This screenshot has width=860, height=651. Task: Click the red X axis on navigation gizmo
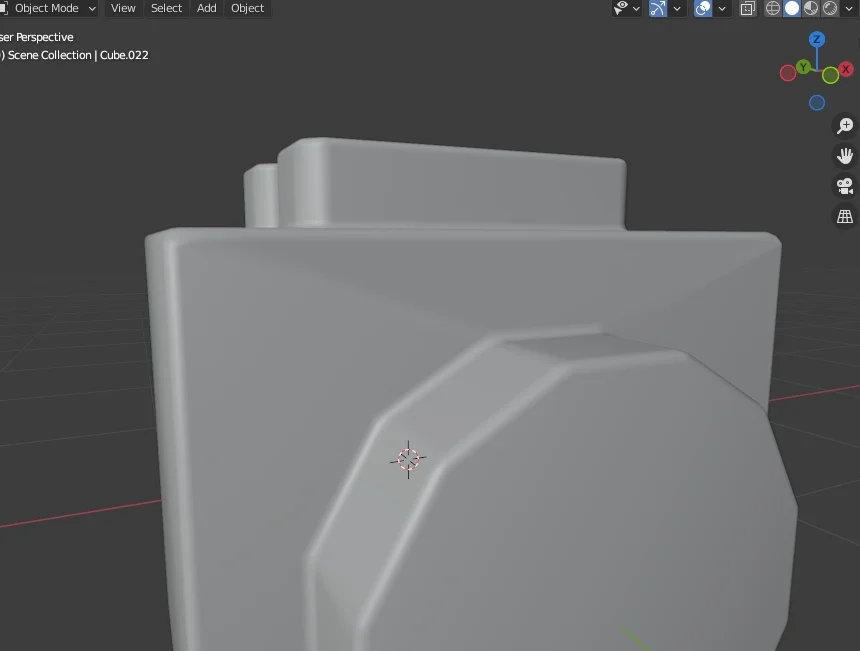[846, 69]
